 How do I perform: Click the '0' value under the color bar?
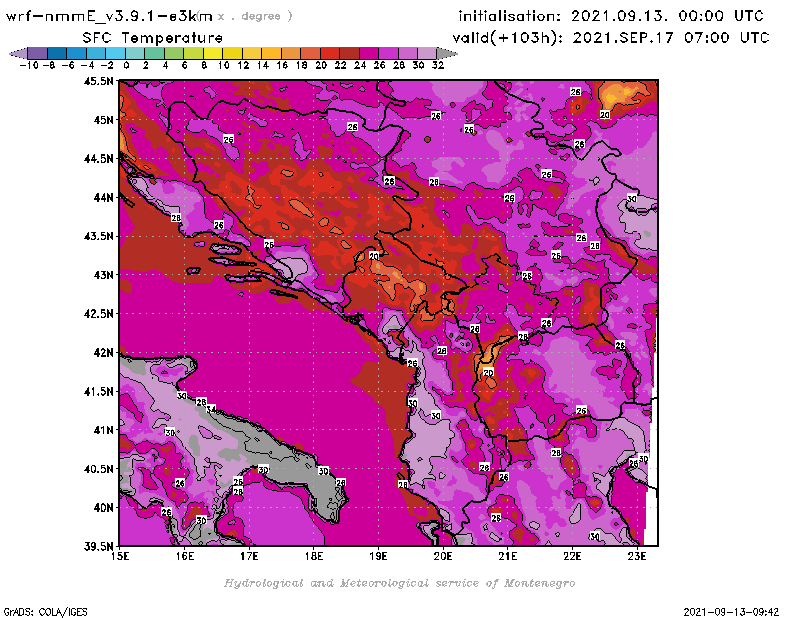tap(126, 65)
